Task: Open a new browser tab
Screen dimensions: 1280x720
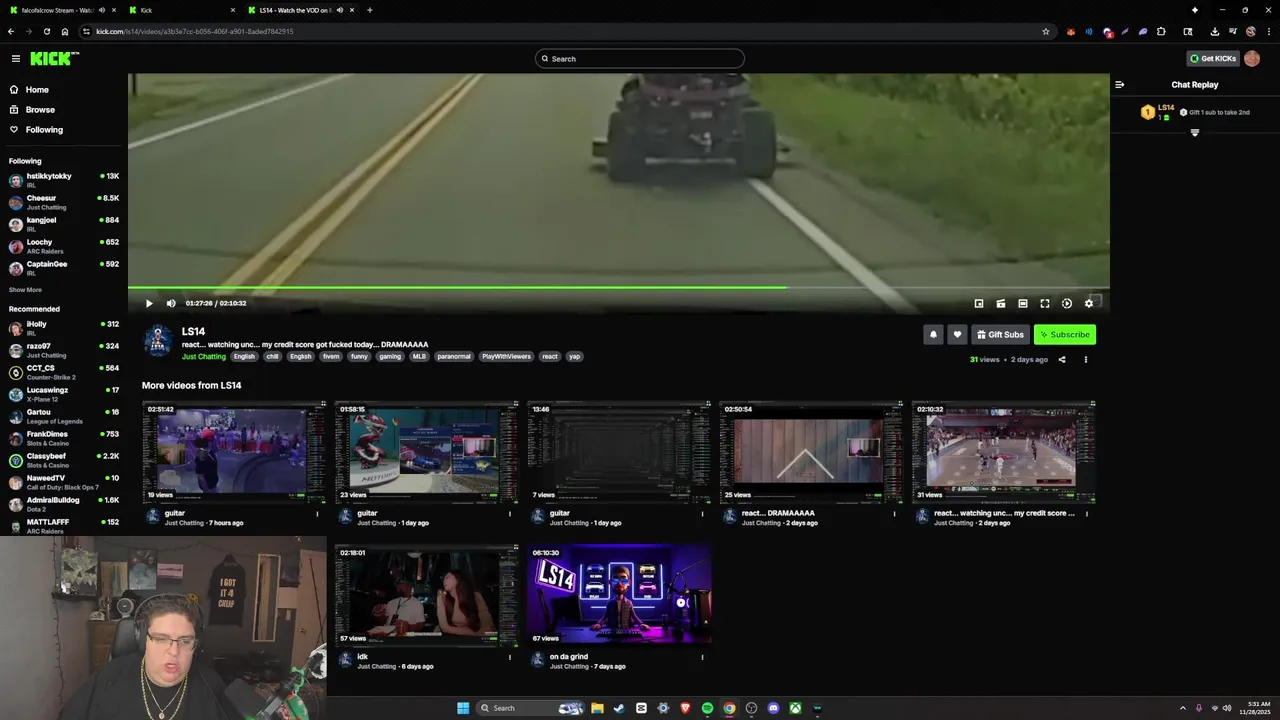Action: (x=370, y=10)
